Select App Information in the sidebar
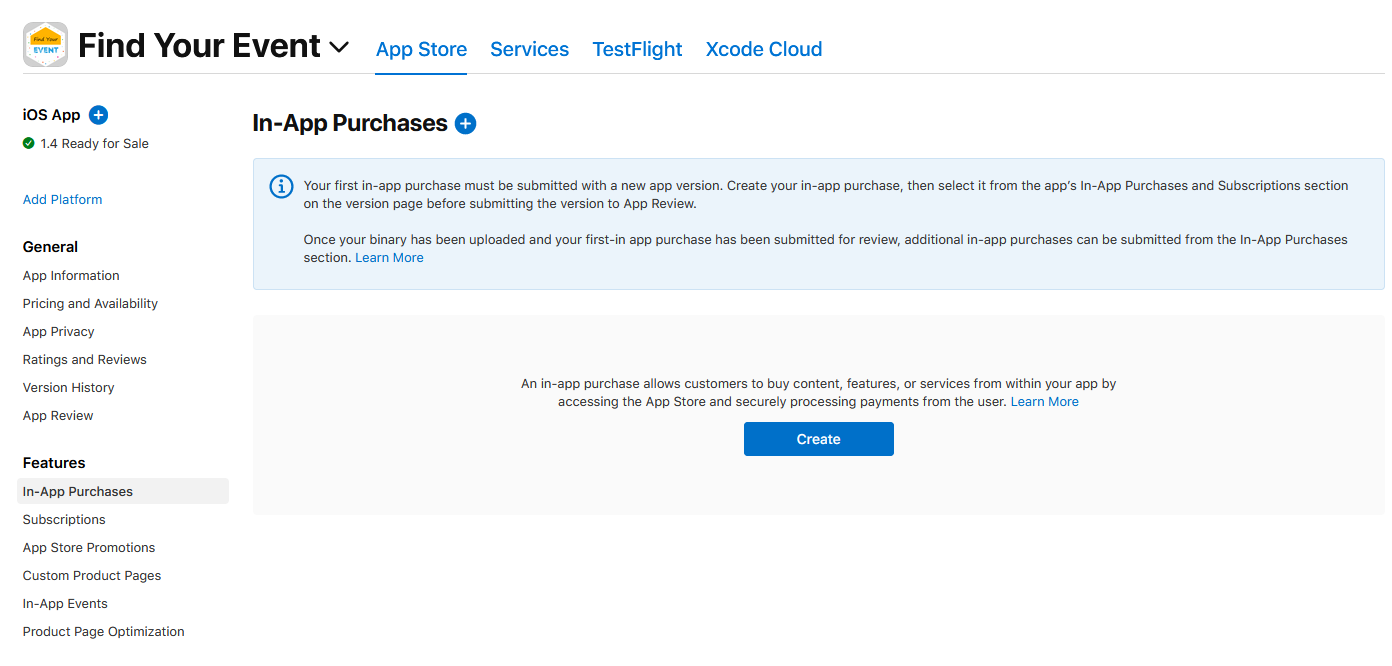Viewport: 1392px width, 666px height. pos(71,276)
